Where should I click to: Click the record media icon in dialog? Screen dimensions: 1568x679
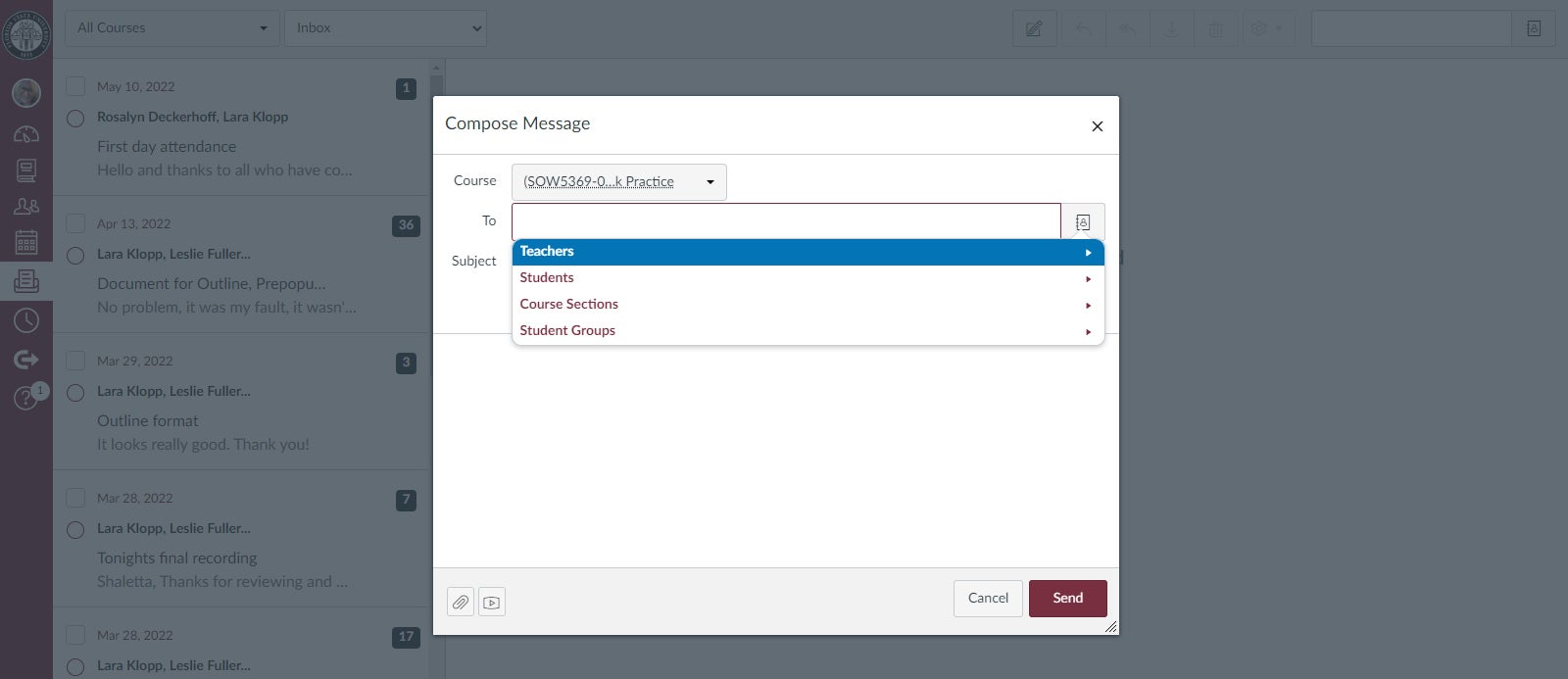492,602
